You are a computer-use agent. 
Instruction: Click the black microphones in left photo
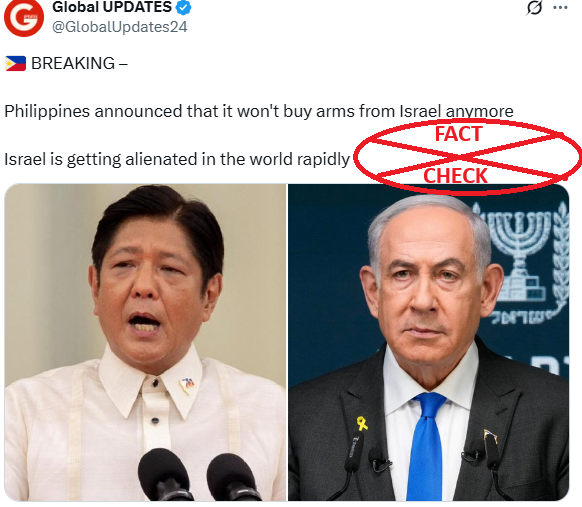click(x=200, y=475)
